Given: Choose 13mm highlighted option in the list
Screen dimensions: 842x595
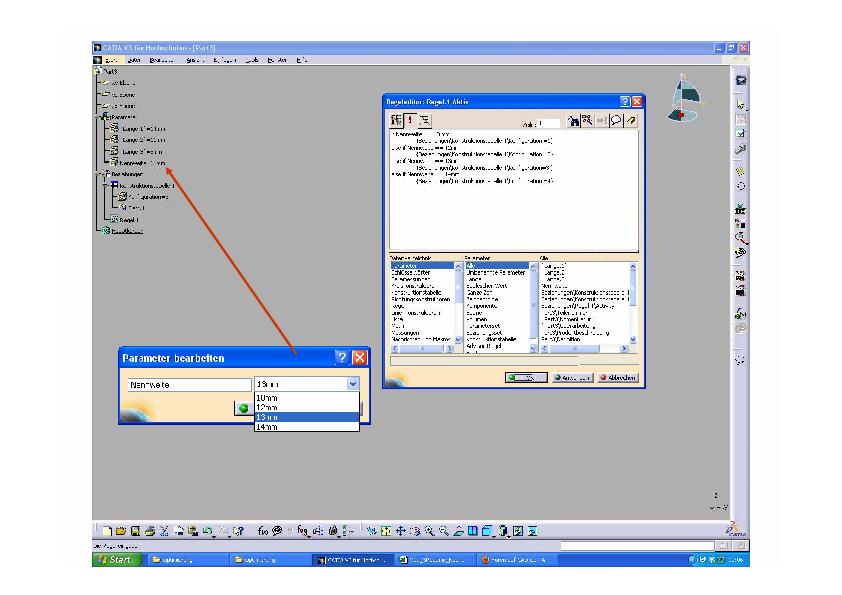Looking at the screenshot, I should [x=307, y=417].
